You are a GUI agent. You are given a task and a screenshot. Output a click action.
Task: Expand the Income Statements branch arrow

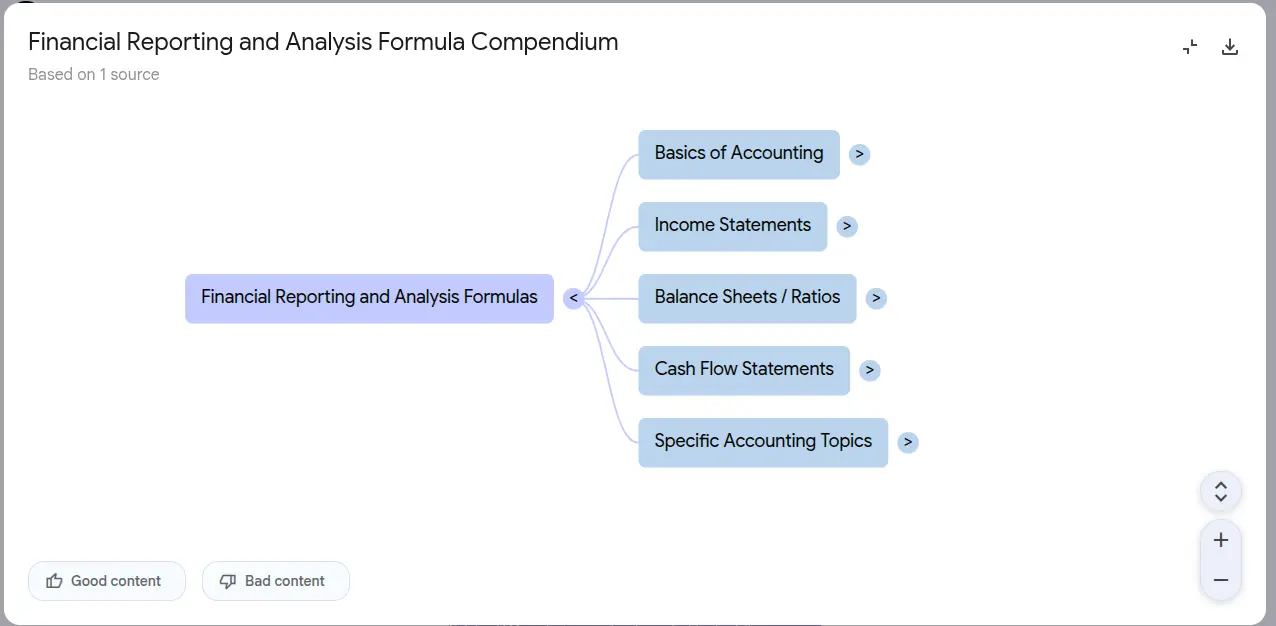847,226
